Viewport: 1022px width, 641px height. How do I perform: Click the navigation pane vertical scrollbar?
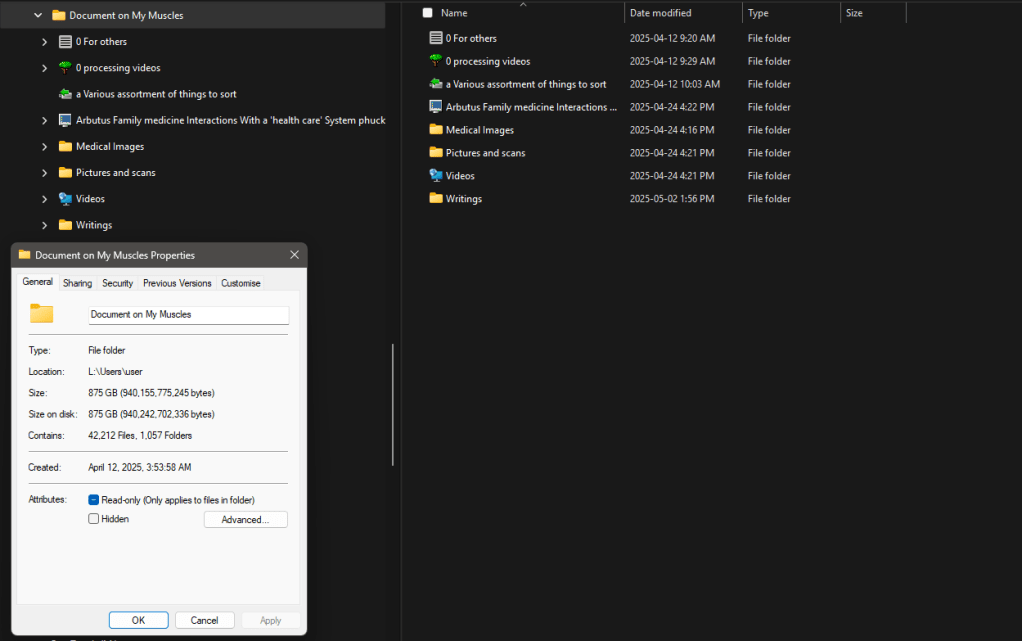(393, 404)
